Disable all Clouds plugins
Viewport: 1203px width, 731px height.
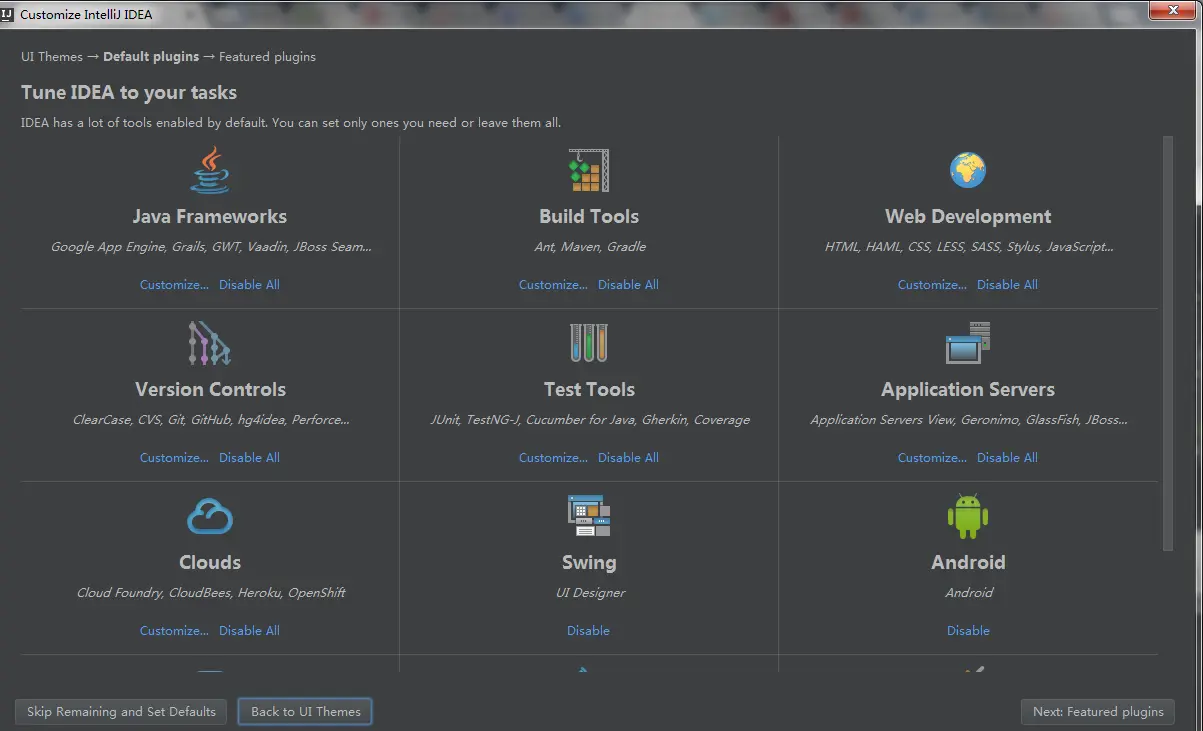click(249, 631)
